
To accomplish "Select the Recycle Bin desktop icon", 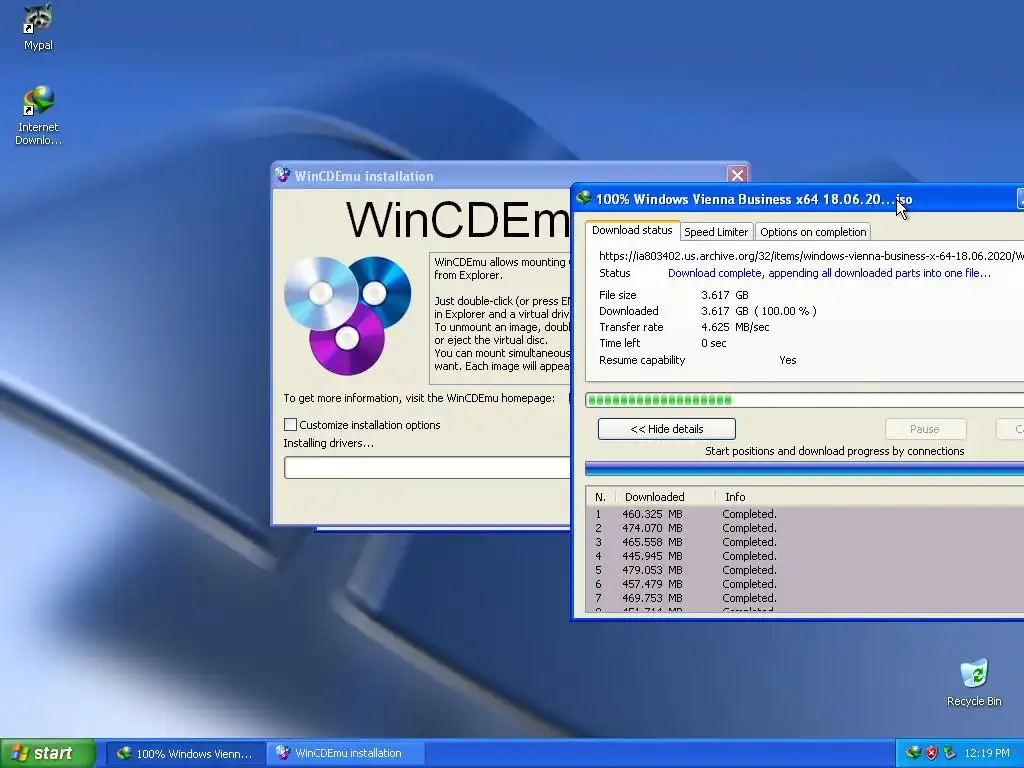I will (x=974, y=682).
